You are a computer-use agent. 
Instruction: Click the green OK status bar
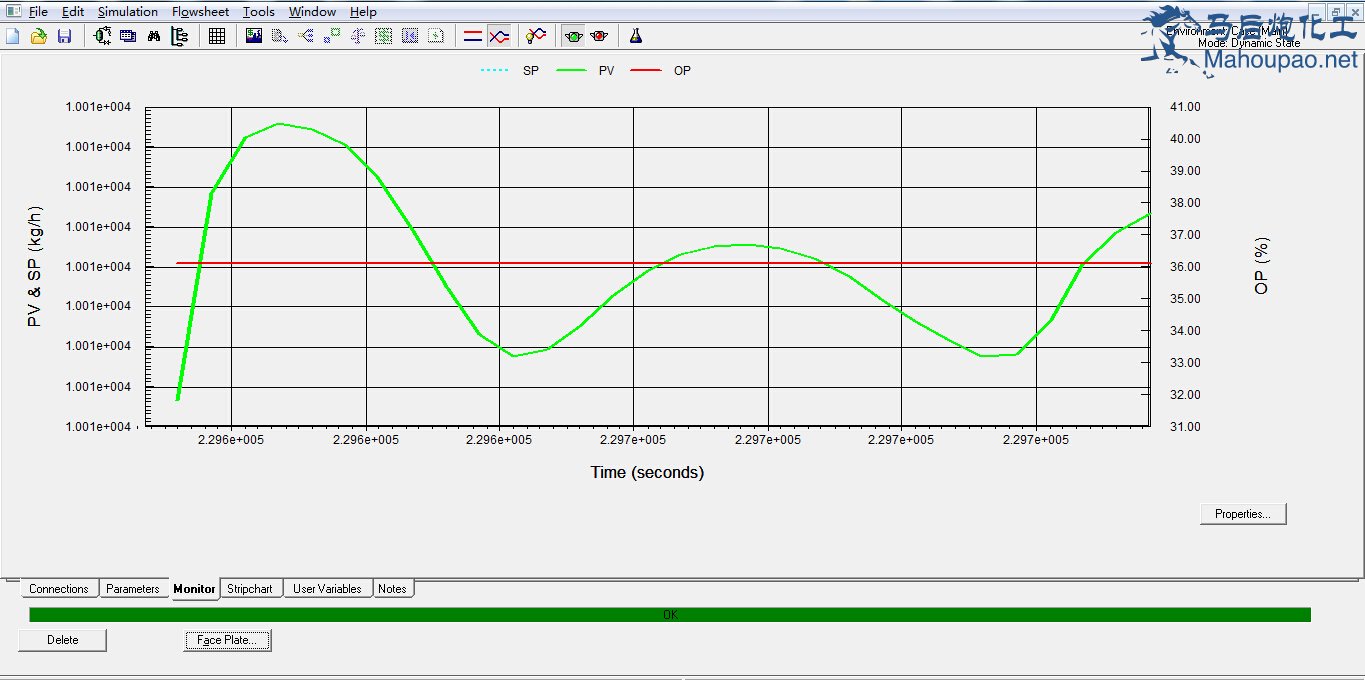click(x=670, y=615)
